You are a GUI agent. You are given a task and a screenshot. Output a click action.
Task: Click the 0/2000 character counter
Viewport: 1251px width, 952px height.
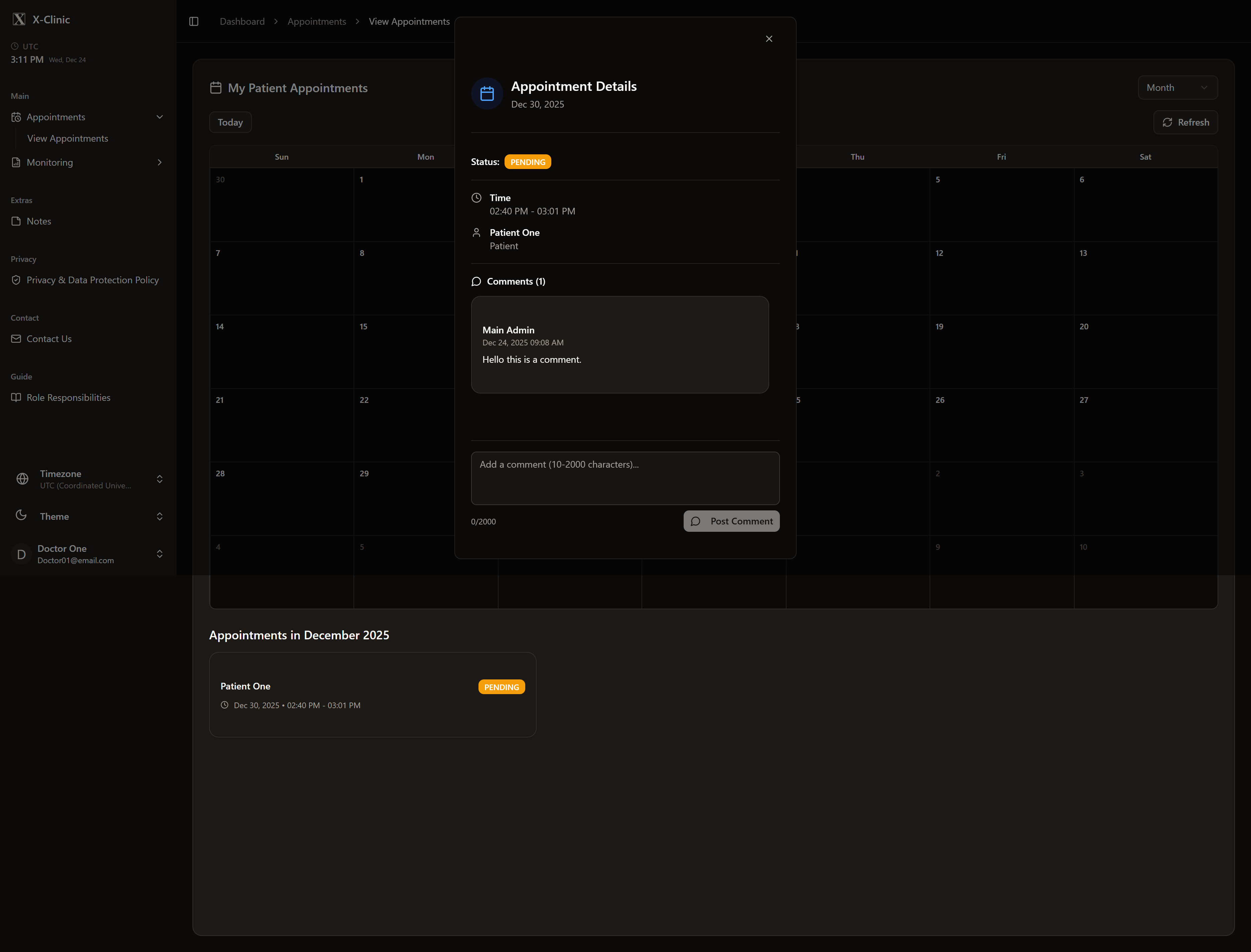[x=483, y=522]
